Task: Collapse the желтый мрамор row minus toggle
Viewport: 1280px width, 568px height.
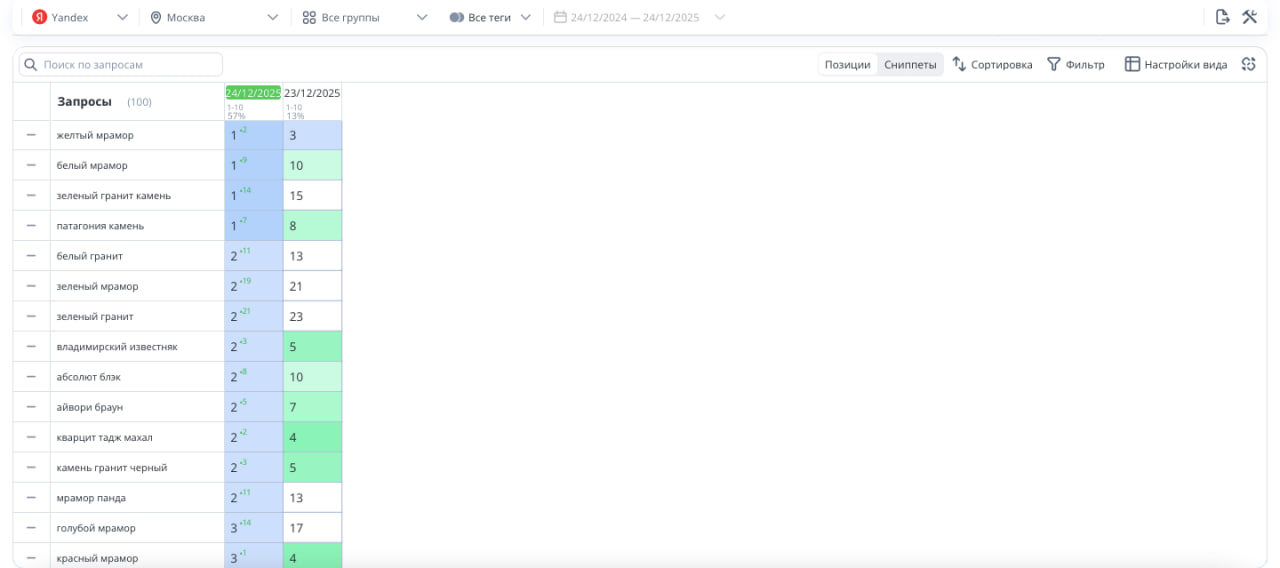Action: [x=31, y=135]
